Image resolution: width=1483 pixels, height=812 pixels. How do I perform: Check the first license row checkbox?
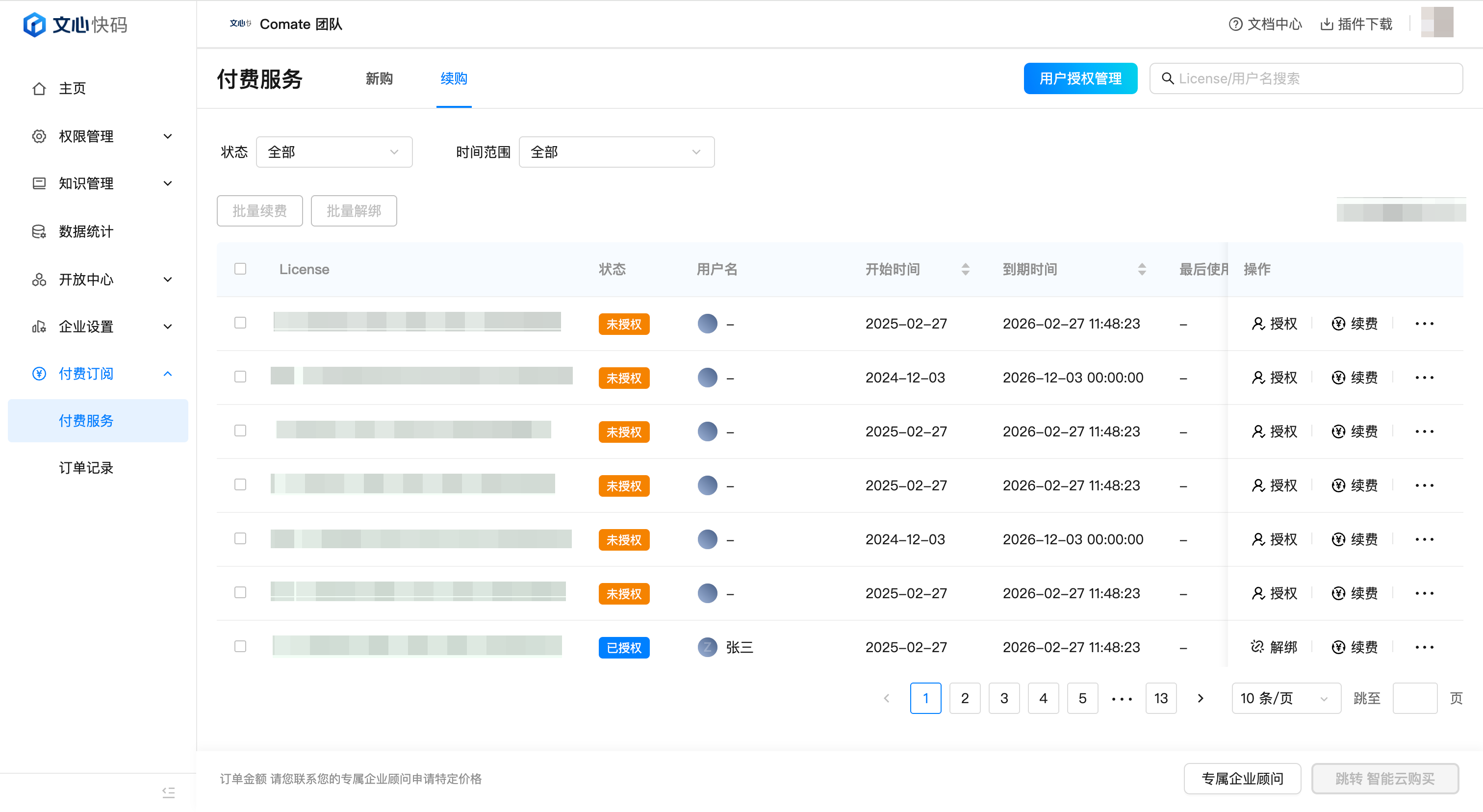(x=240, y=323)
